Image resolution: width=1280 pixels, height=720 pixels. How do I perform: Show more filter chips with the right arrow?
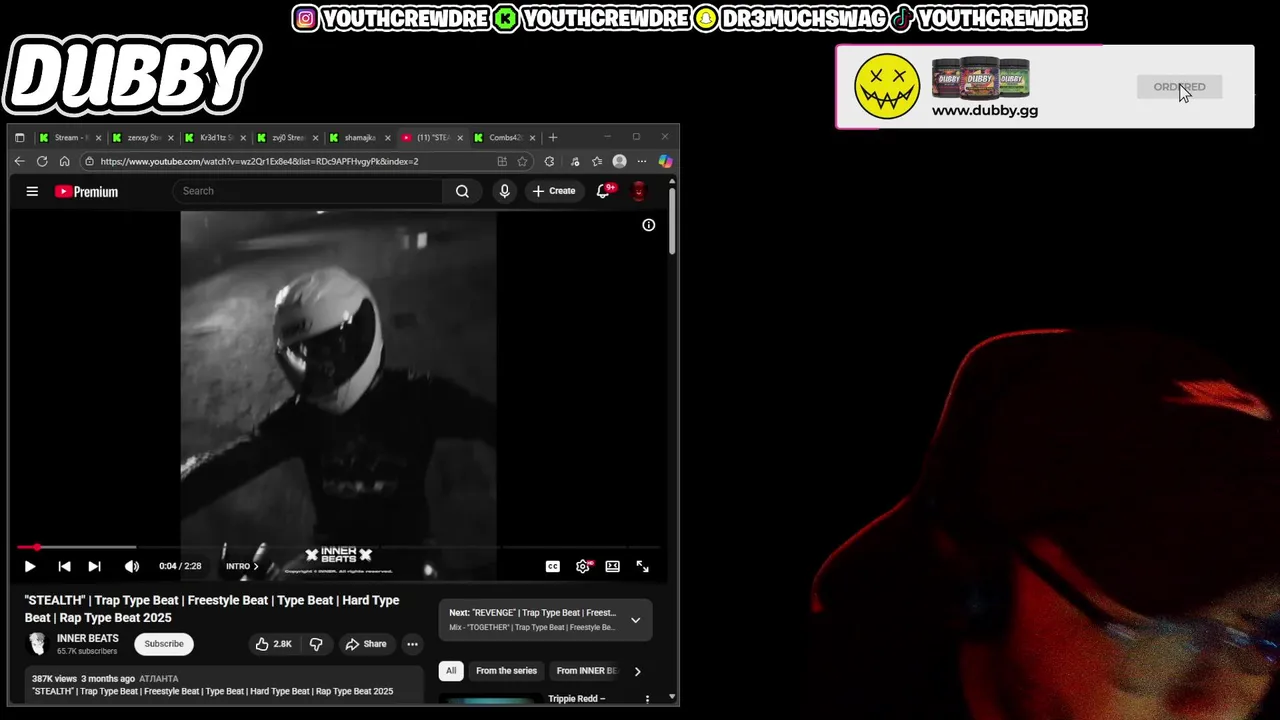pos(637,671)
